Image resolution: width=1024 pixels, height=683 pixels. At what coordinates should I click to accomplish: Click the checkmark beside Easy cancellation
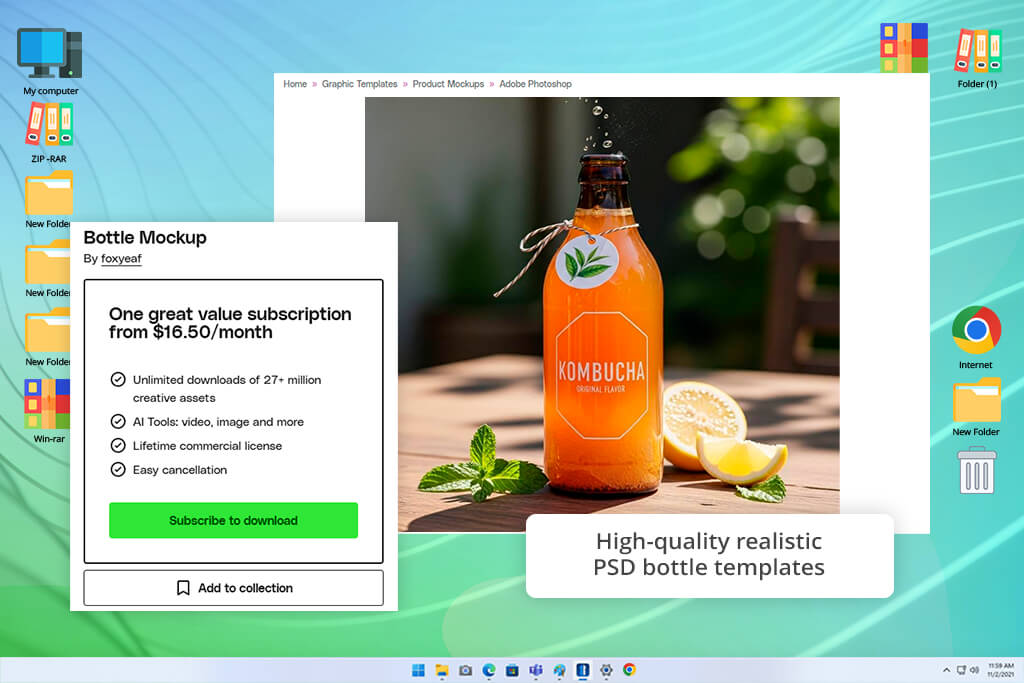118,469
